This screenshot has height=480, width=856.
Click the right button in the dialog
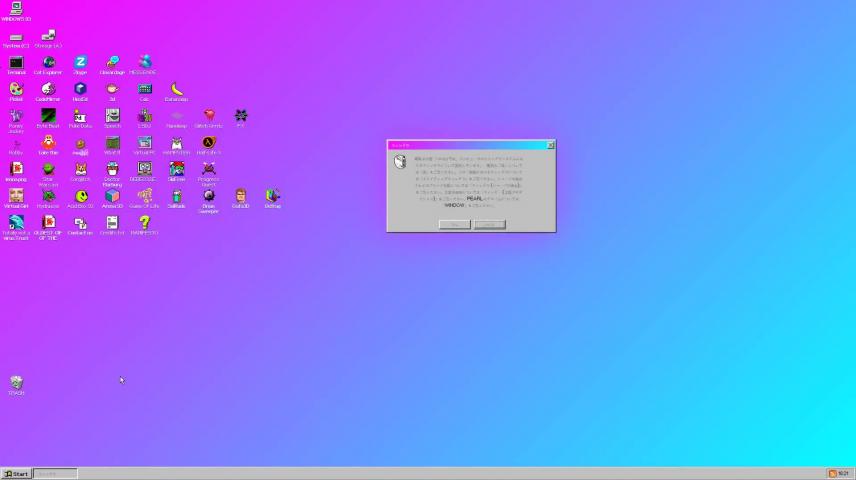(490, 224)
